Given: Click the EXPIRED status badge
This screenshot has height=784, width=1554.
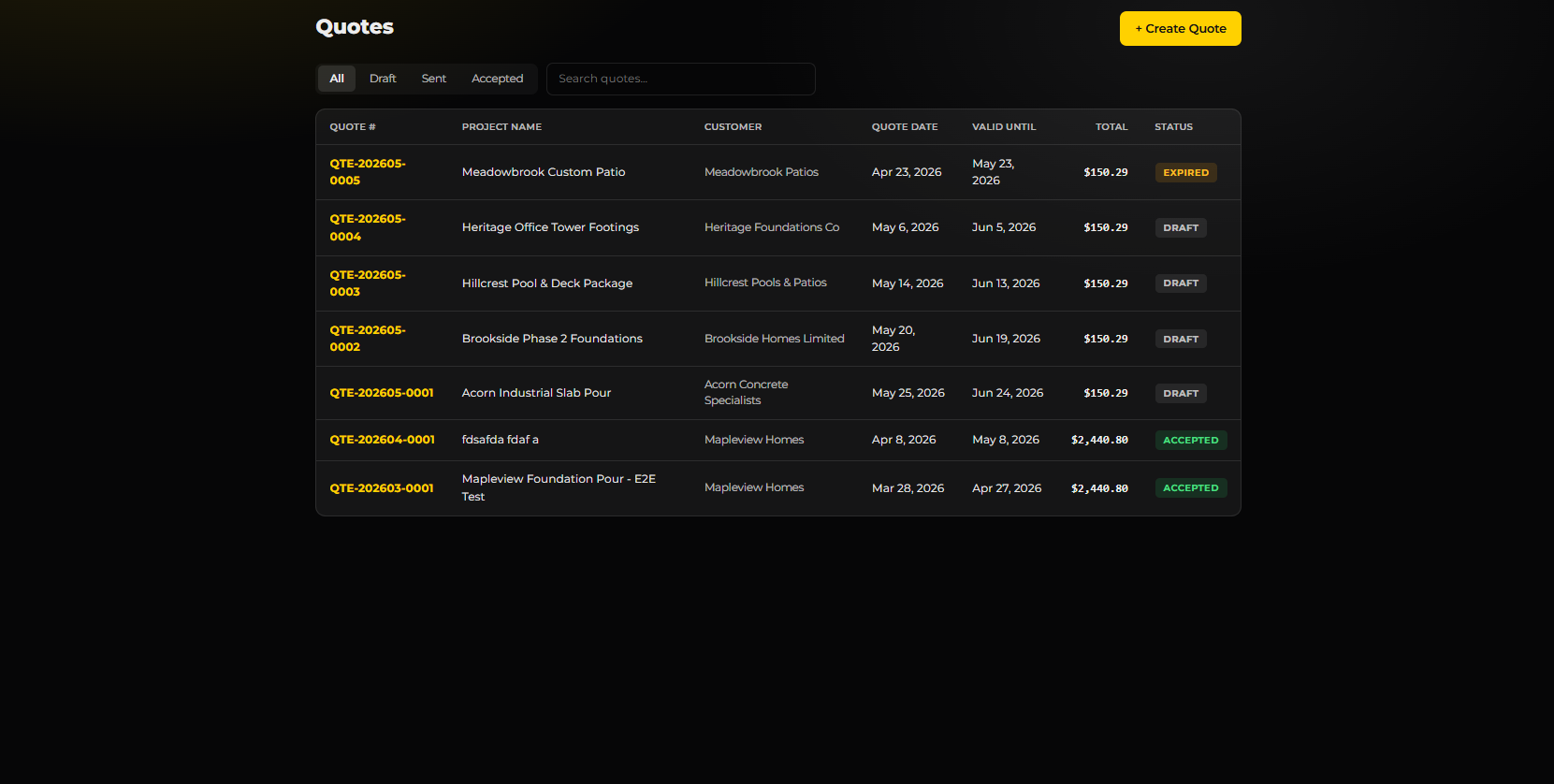Looking at the screenshot, I should [x=1185, y=172].
